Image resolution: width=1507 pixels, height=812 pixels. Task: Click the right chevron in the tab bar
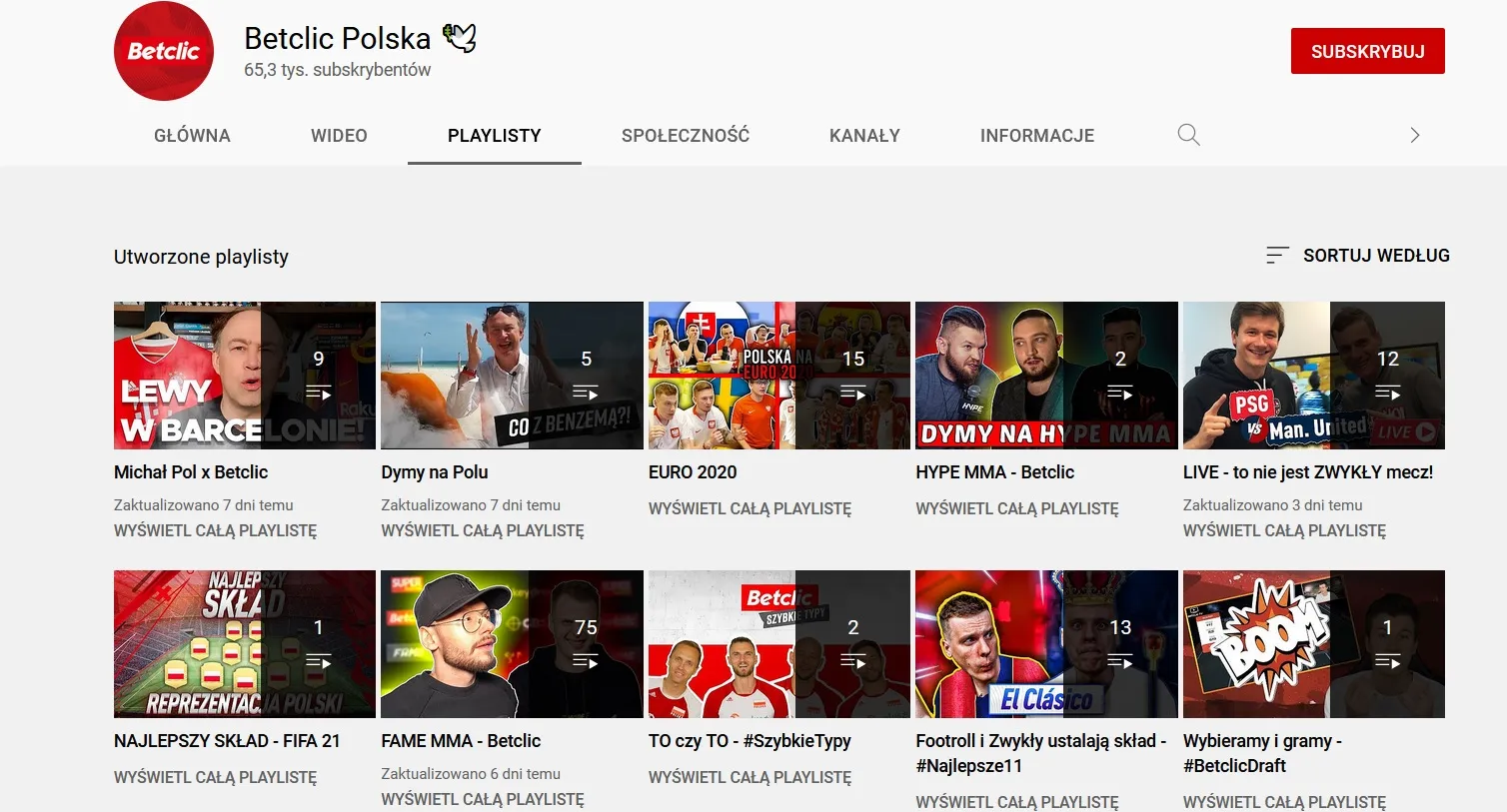coord(1414,135)
